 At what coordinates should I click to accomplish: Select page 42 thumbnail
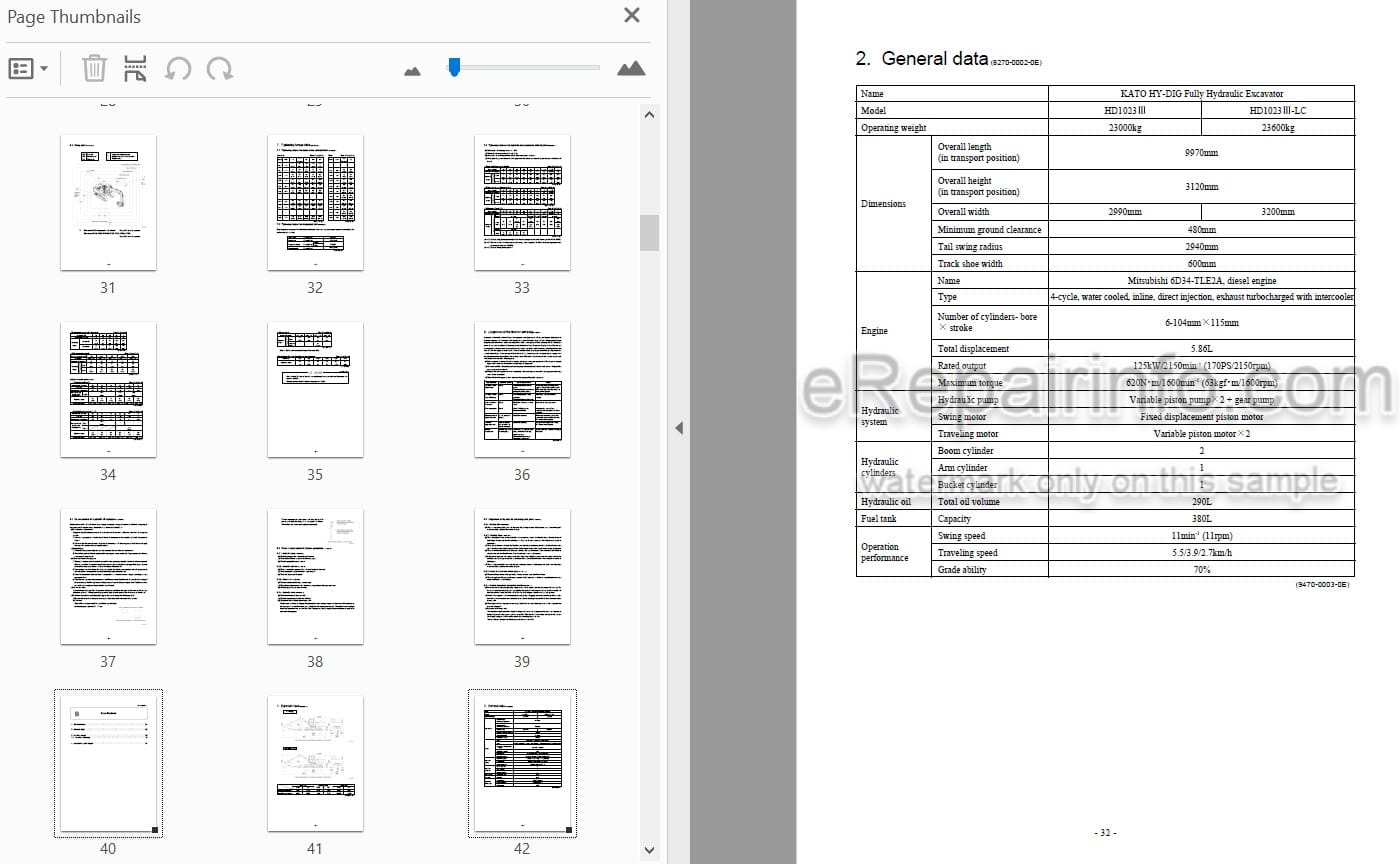522,764
